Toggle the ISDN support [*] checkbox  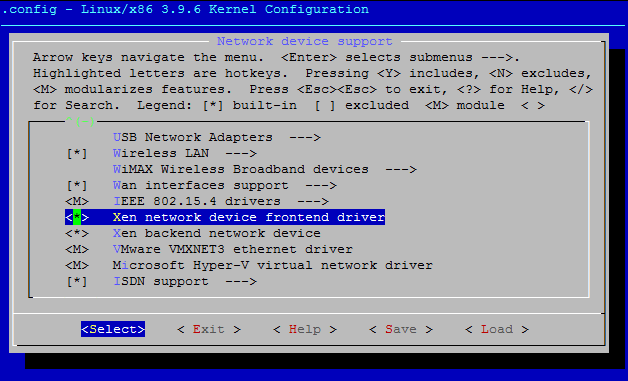click(x=76, y=282)
